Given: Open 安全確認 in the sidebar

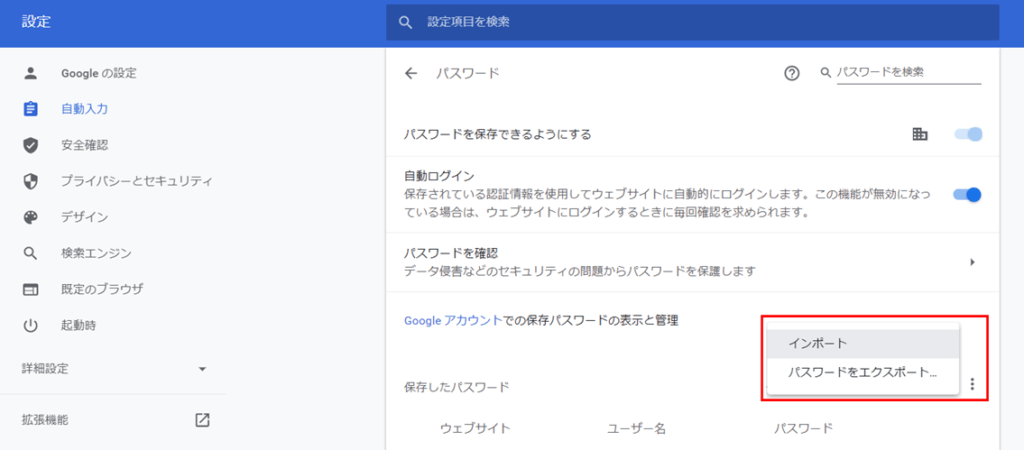Looking at the screenshot, I should coord(84,145).
